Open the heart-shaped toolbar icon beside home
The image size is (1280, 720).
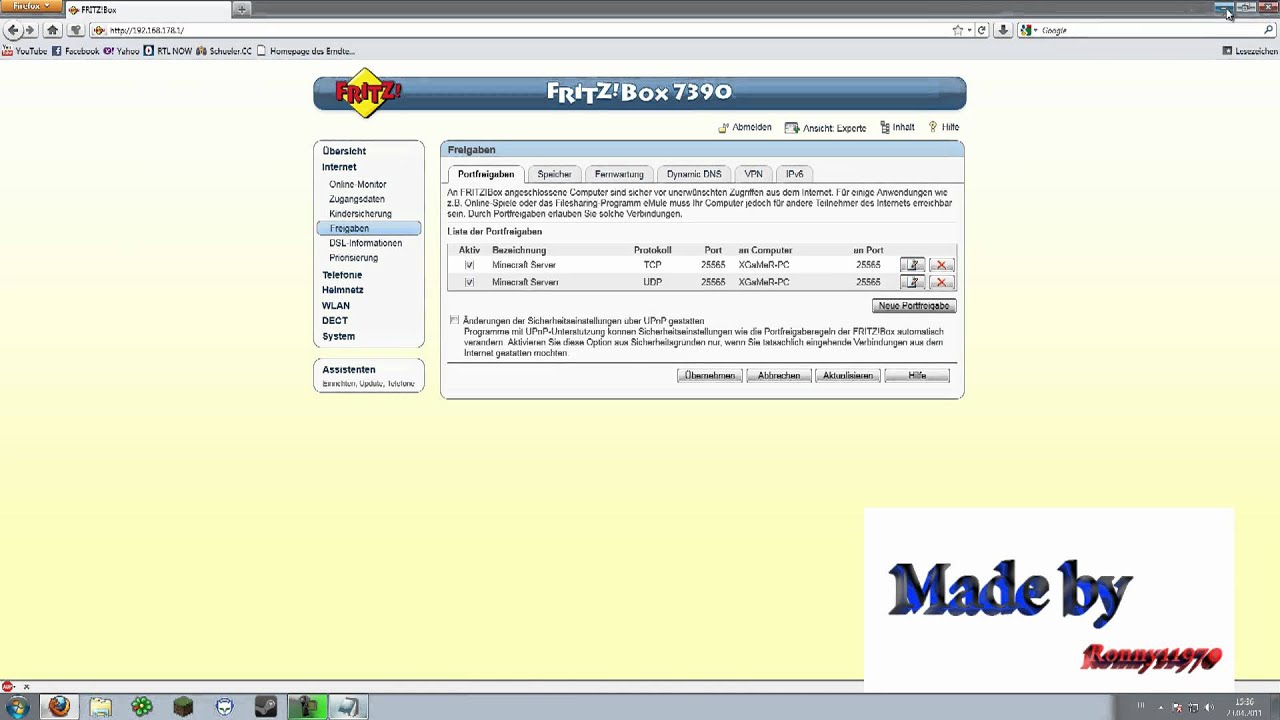point(75,30)
